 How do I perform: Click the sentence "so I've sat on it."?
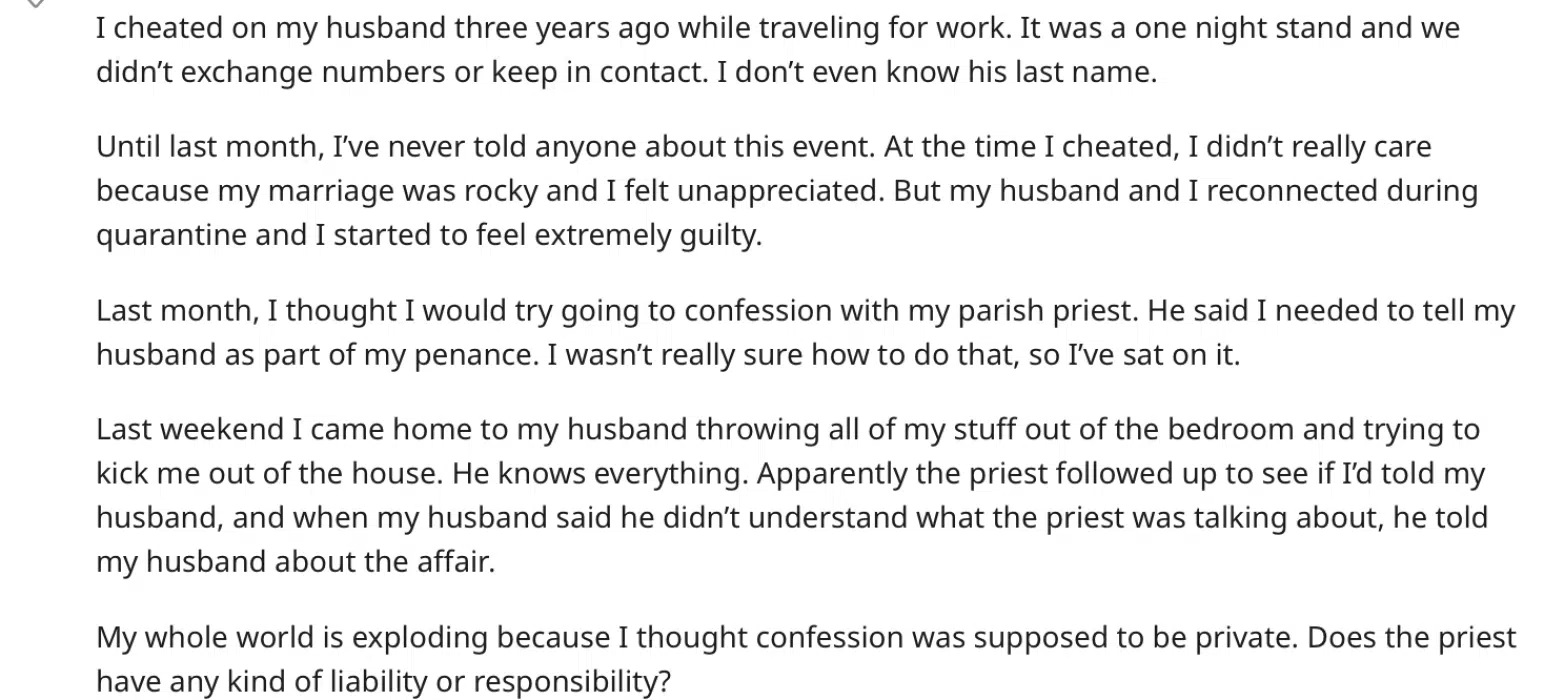[x=1133, y=355]
